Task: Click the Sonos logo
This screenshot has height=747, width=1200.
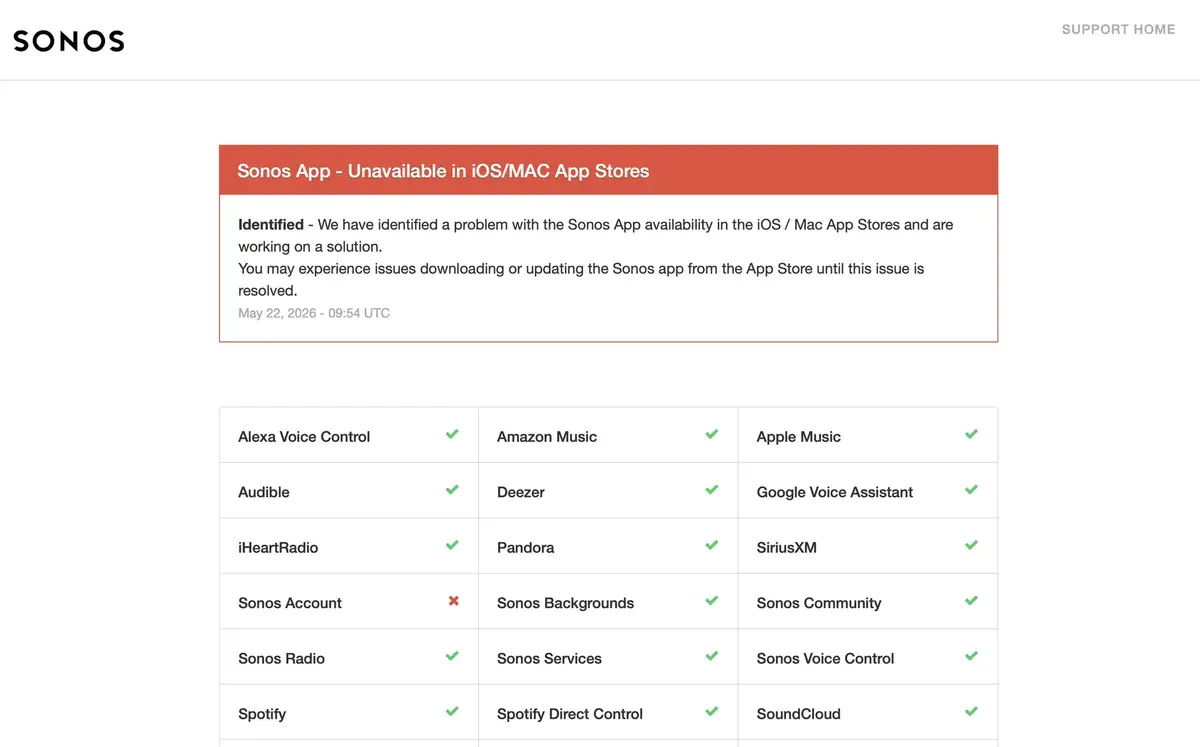Action: click(x=69, y=41)
